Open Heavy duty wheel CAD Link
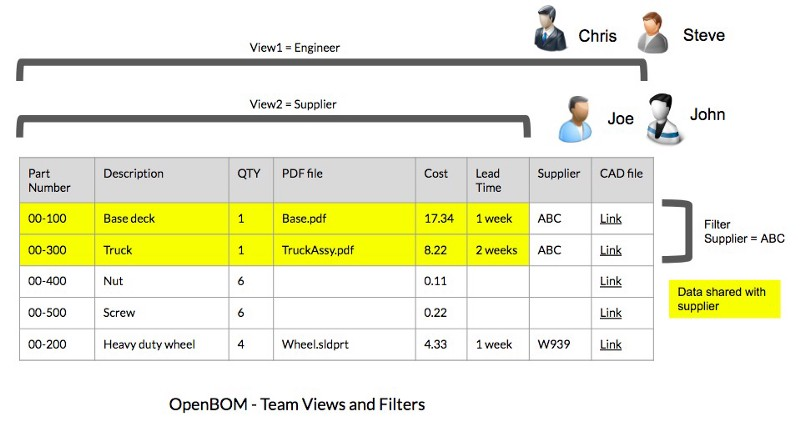The image size is (800, 431). [610, 344]
